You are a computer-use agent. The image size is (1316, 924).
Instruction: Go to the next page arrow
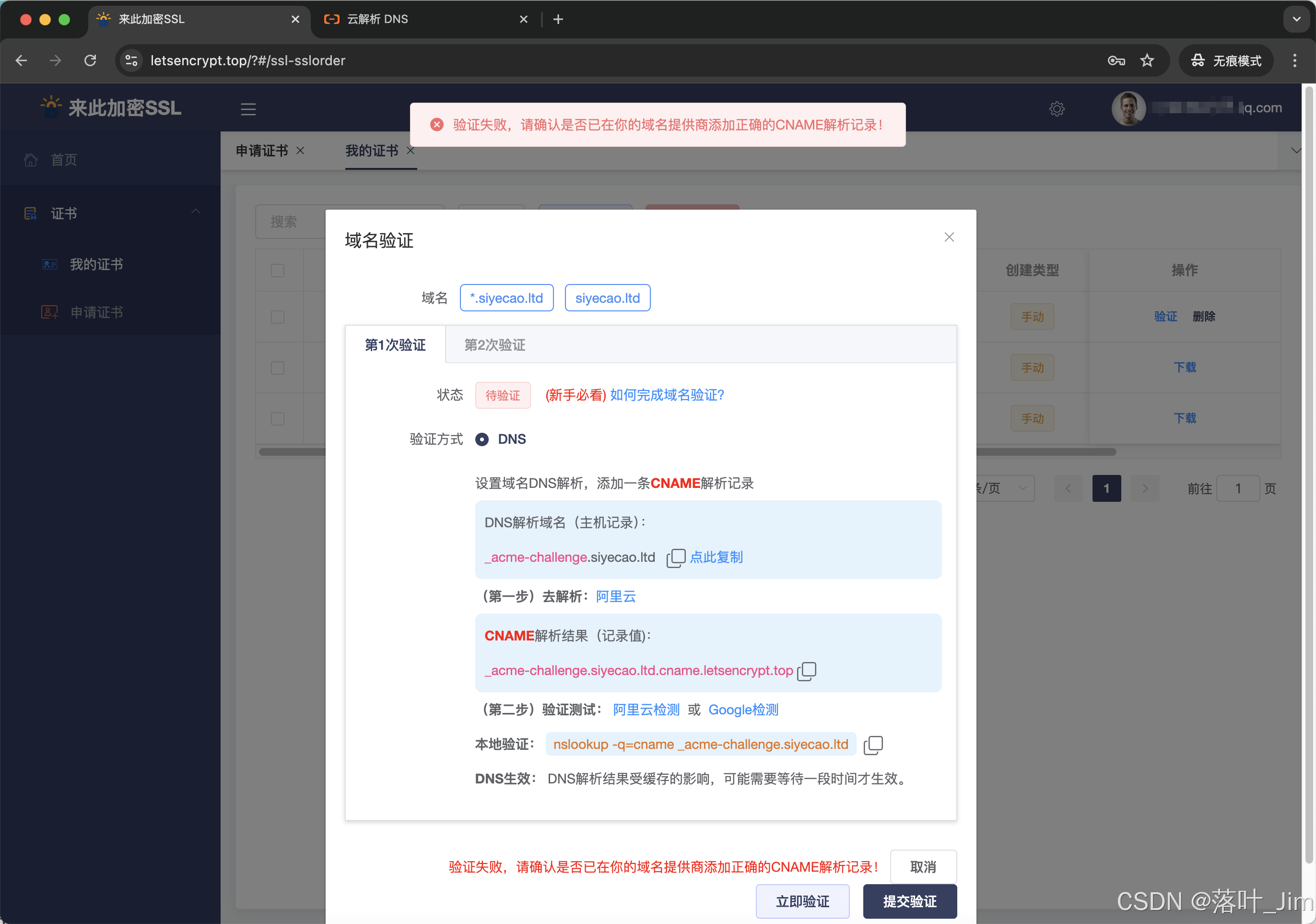(1145, 489)
